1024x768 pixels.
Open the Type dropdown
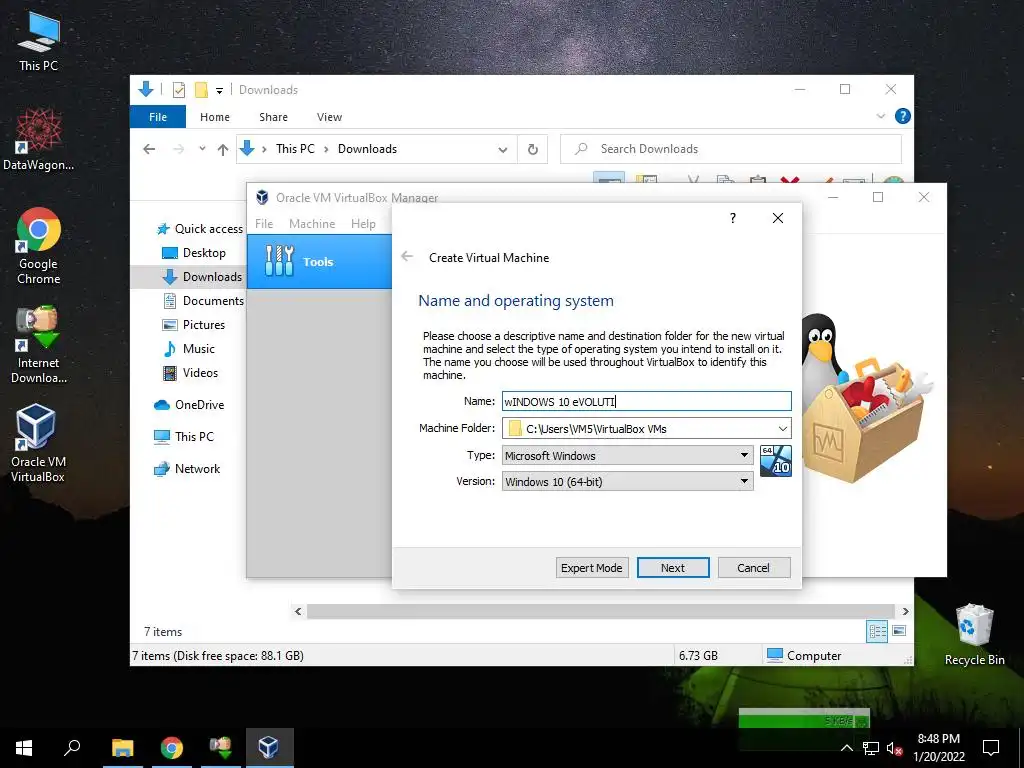click(x=744, y=455)
